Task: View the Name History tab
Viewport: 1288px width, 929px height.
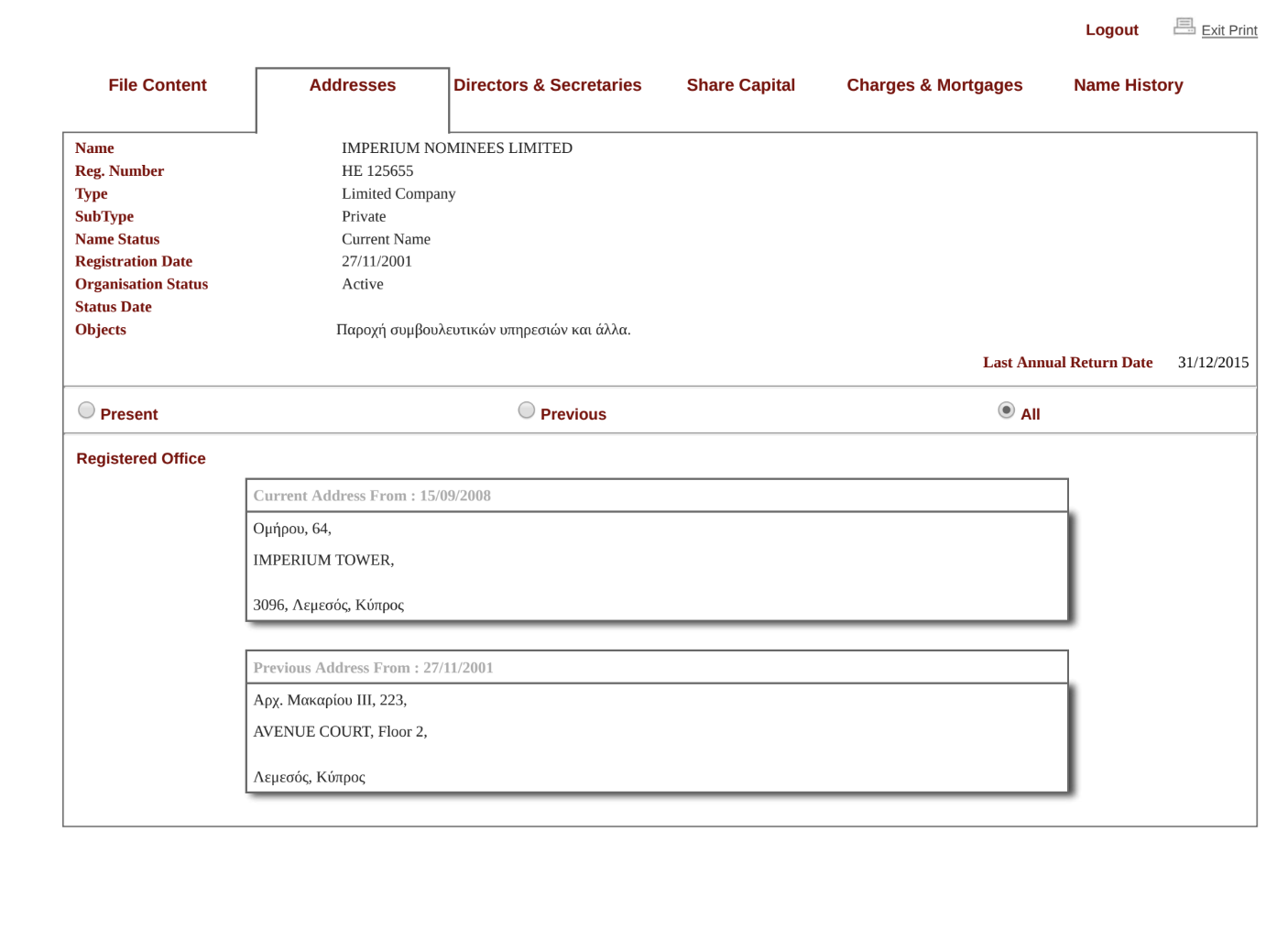Action: click(1128, 85)
